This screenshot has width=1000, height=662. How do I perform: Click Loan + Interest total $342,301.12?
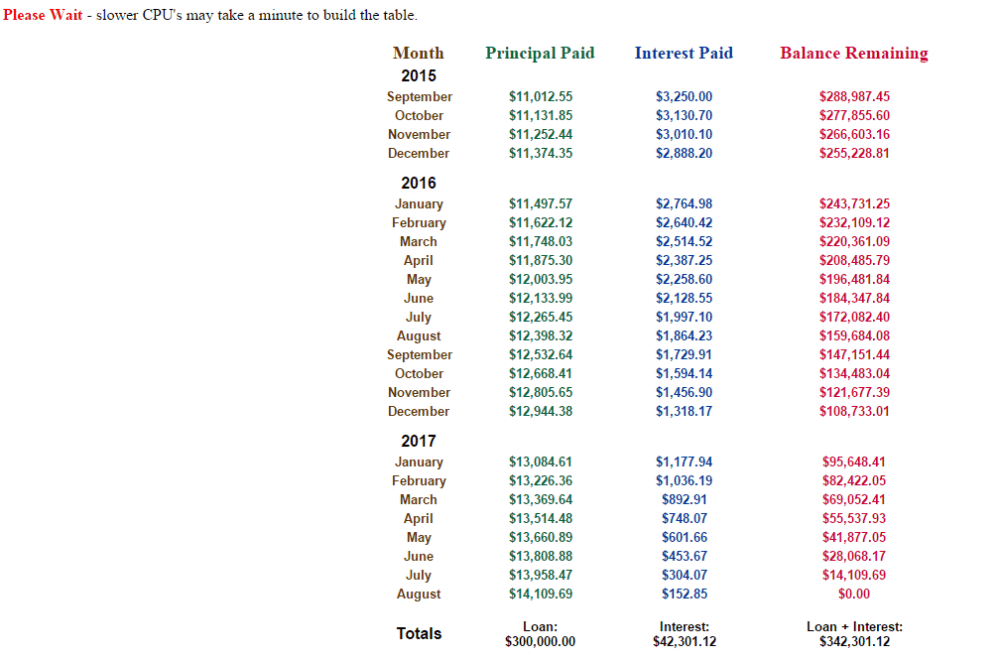coord(855,641)
